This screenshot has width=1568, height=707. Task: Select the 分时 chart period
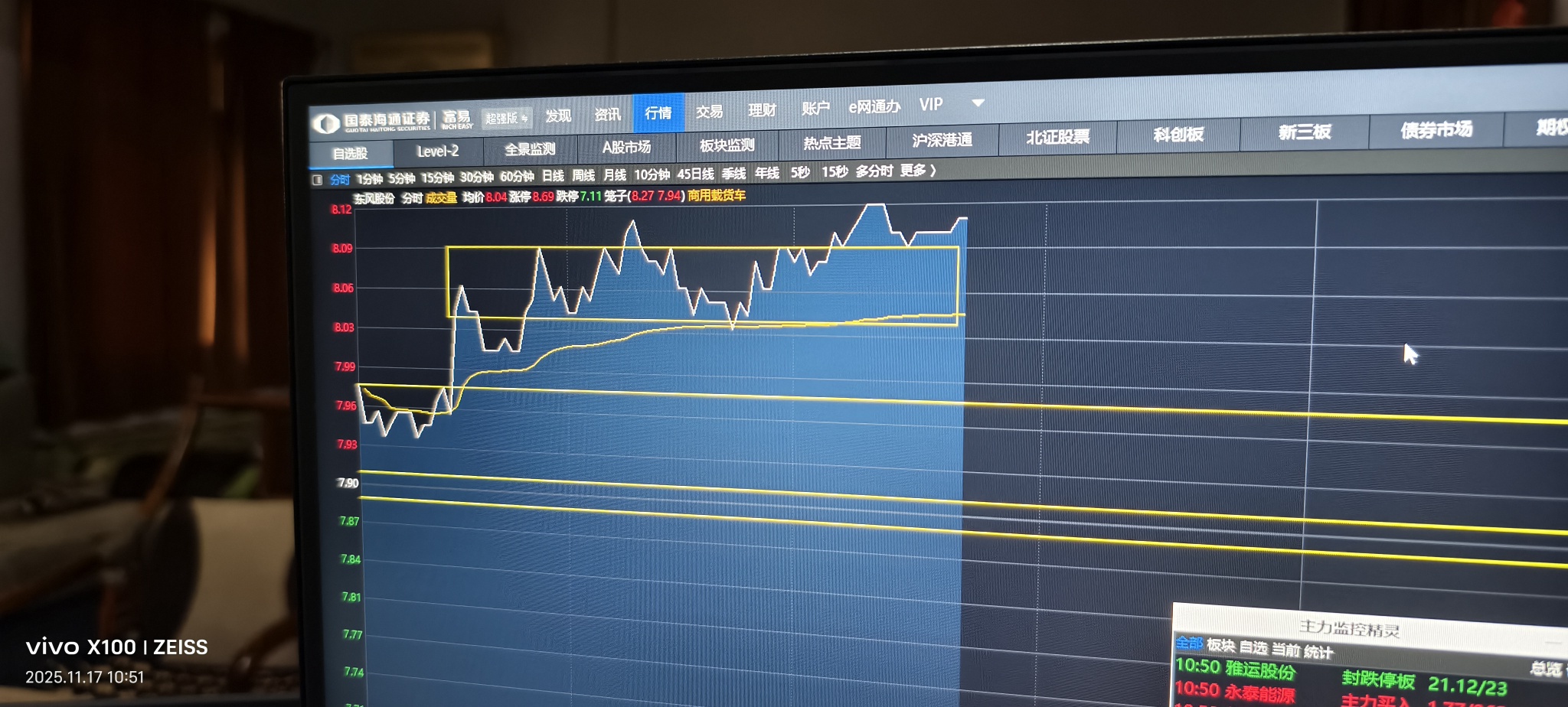tap(340, 180)
